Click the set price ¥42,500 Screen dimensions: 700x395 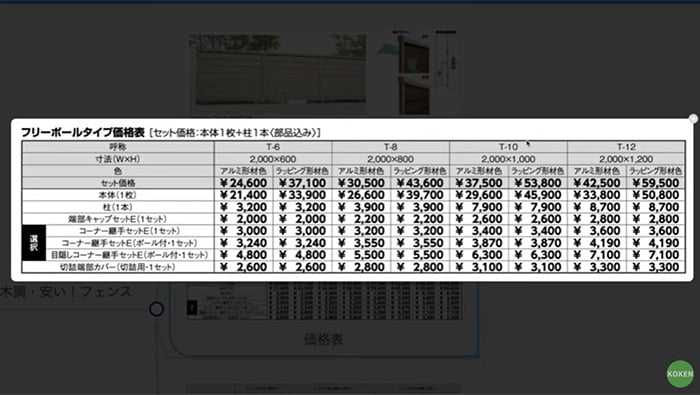click(597, 183)
